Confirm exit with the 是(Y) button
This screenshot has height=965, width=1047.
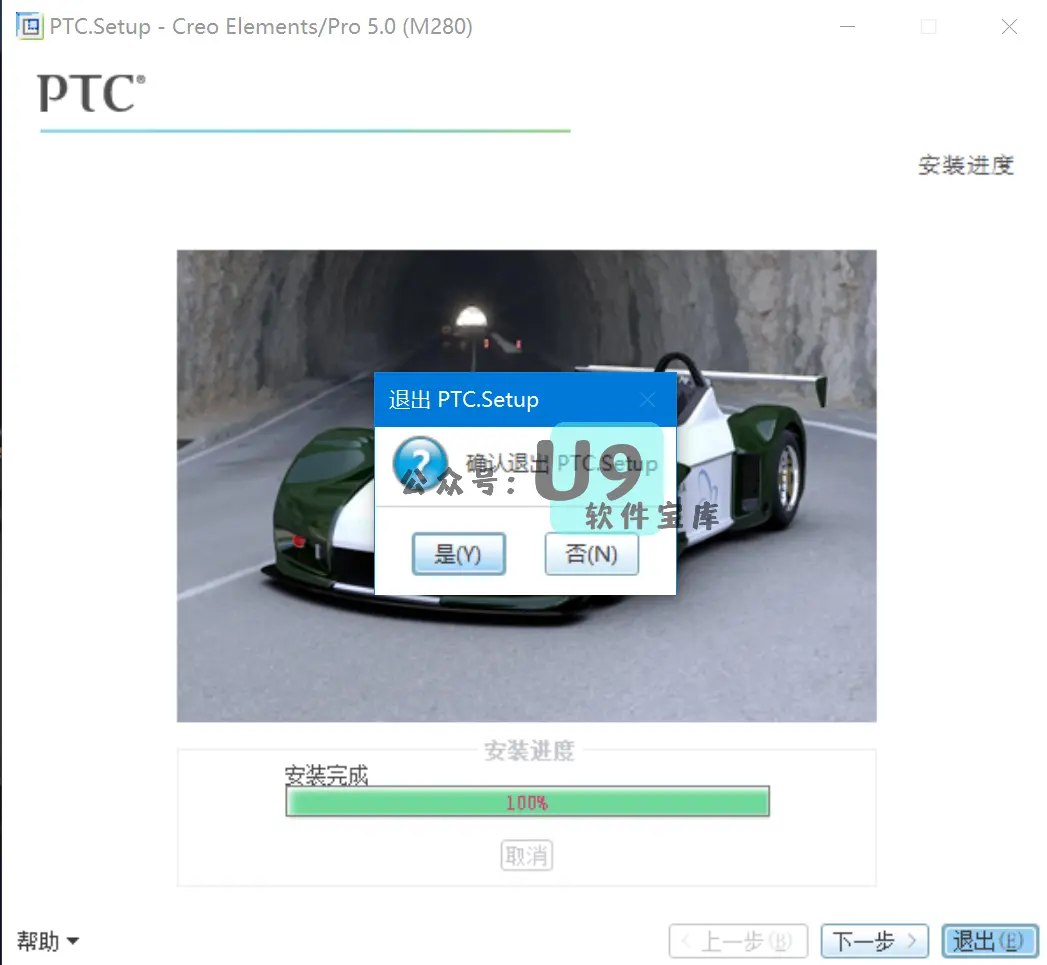pos(458,554)
